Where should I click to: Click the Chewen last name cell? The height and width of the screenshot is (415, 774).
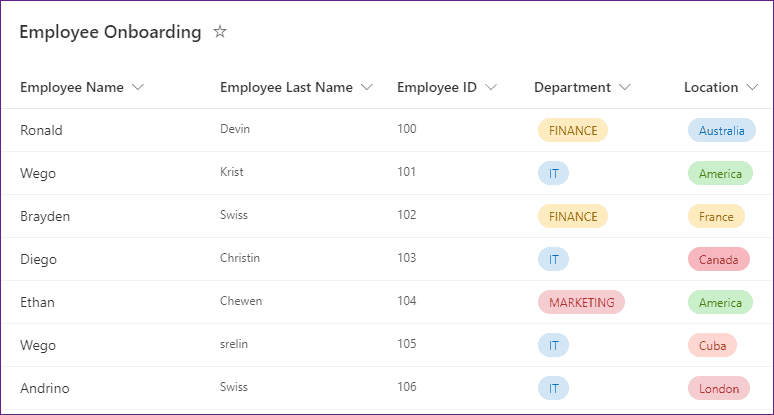[240, 301]
